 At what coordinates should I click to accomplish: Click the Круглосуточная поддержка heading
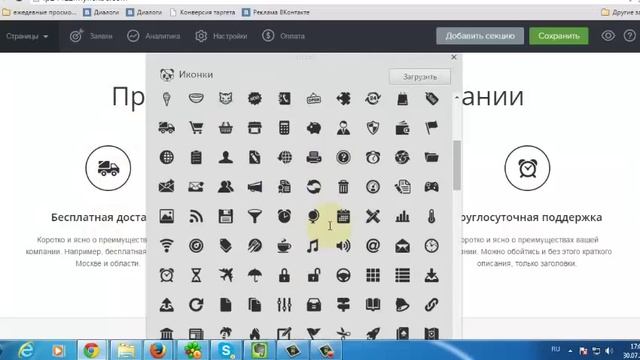[x=531, y=217]
